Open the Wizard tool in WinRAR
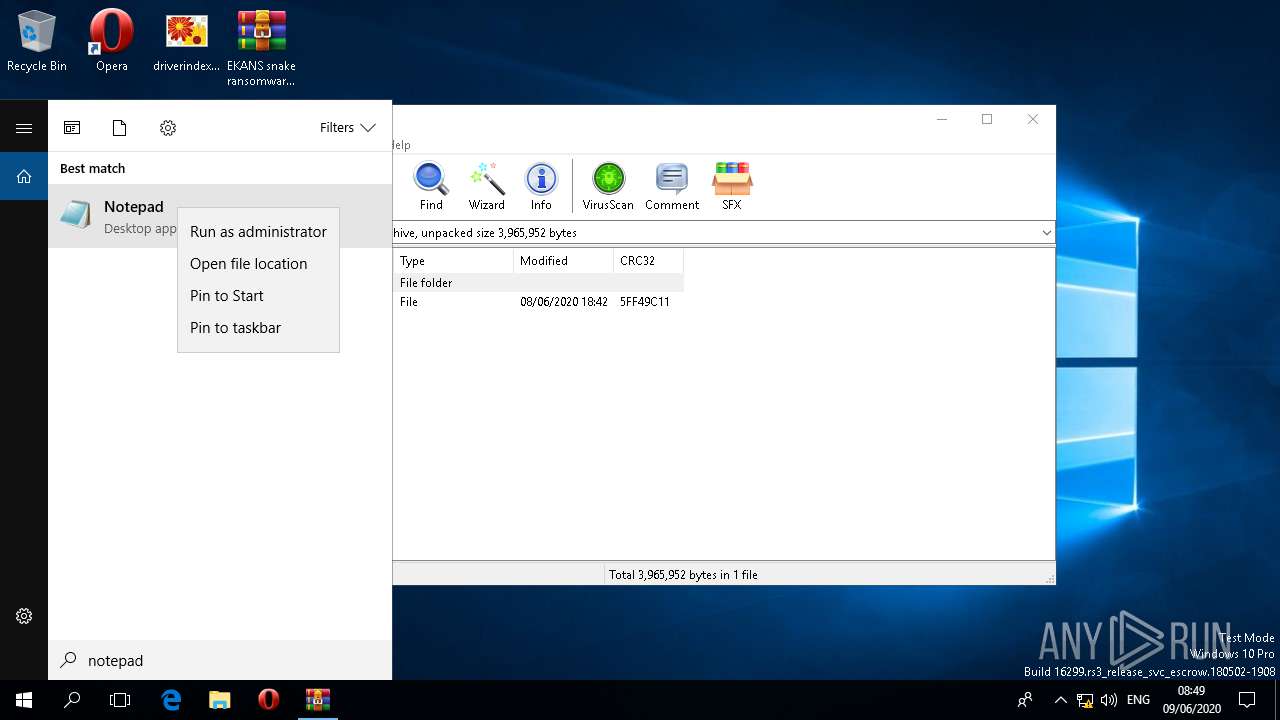This screenshot has height=720, width=1280. pyautogui.click(x=487, y=186)
